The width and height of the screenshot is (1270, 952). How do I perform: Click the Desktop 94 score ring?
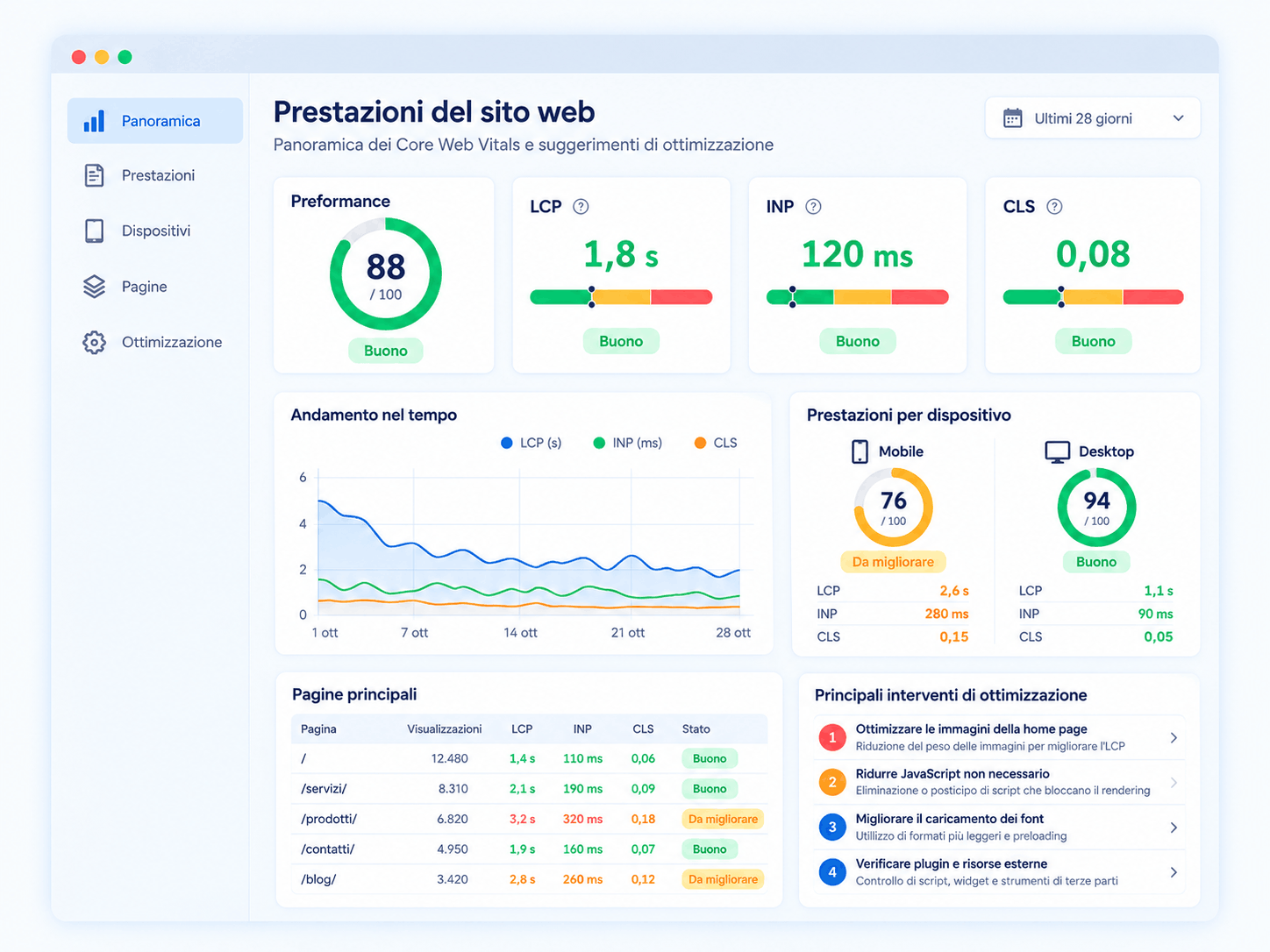click(x=1096, y=508)
